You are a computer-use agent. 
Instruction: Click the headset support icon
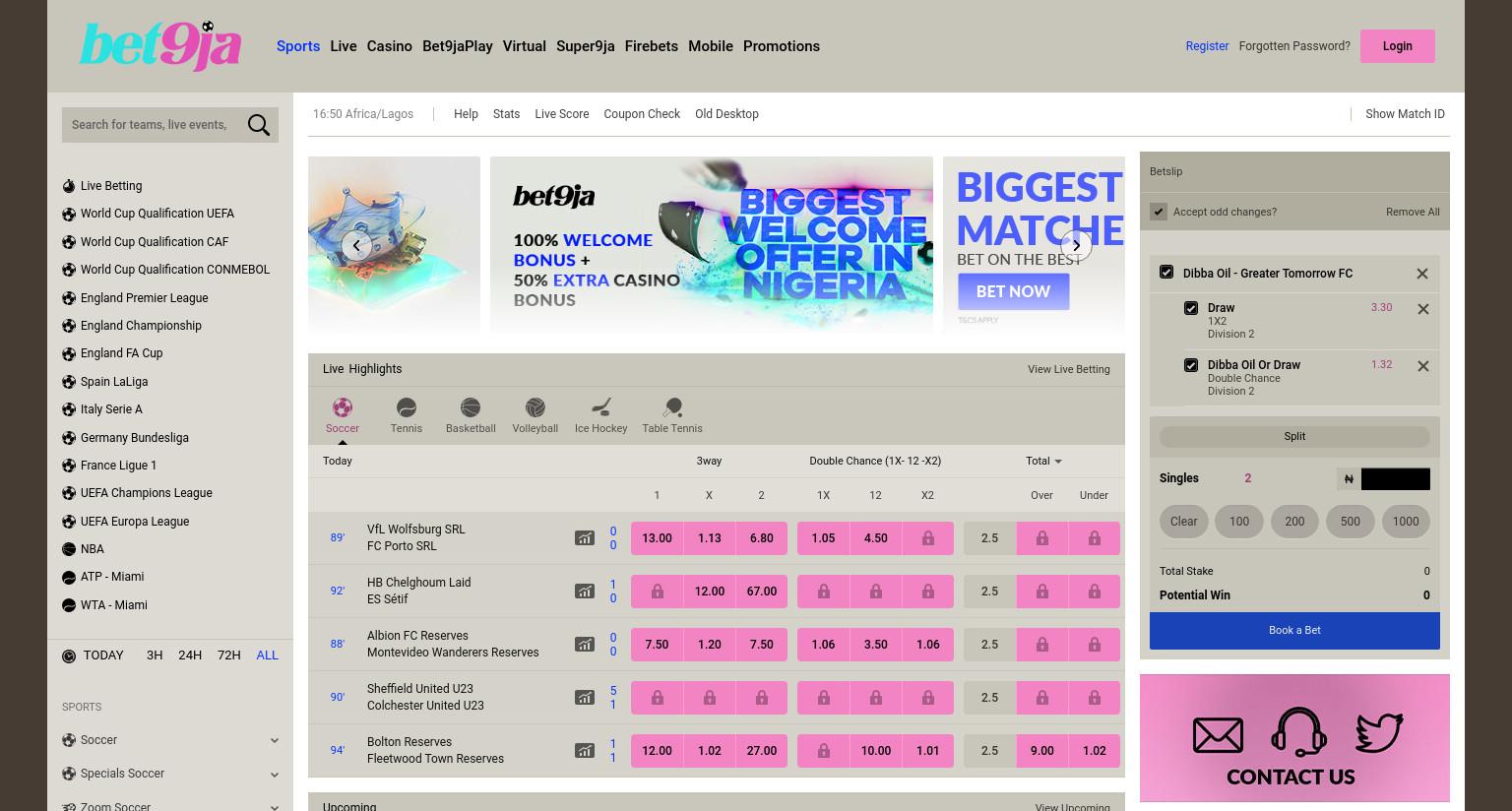tap(1298, 733)
